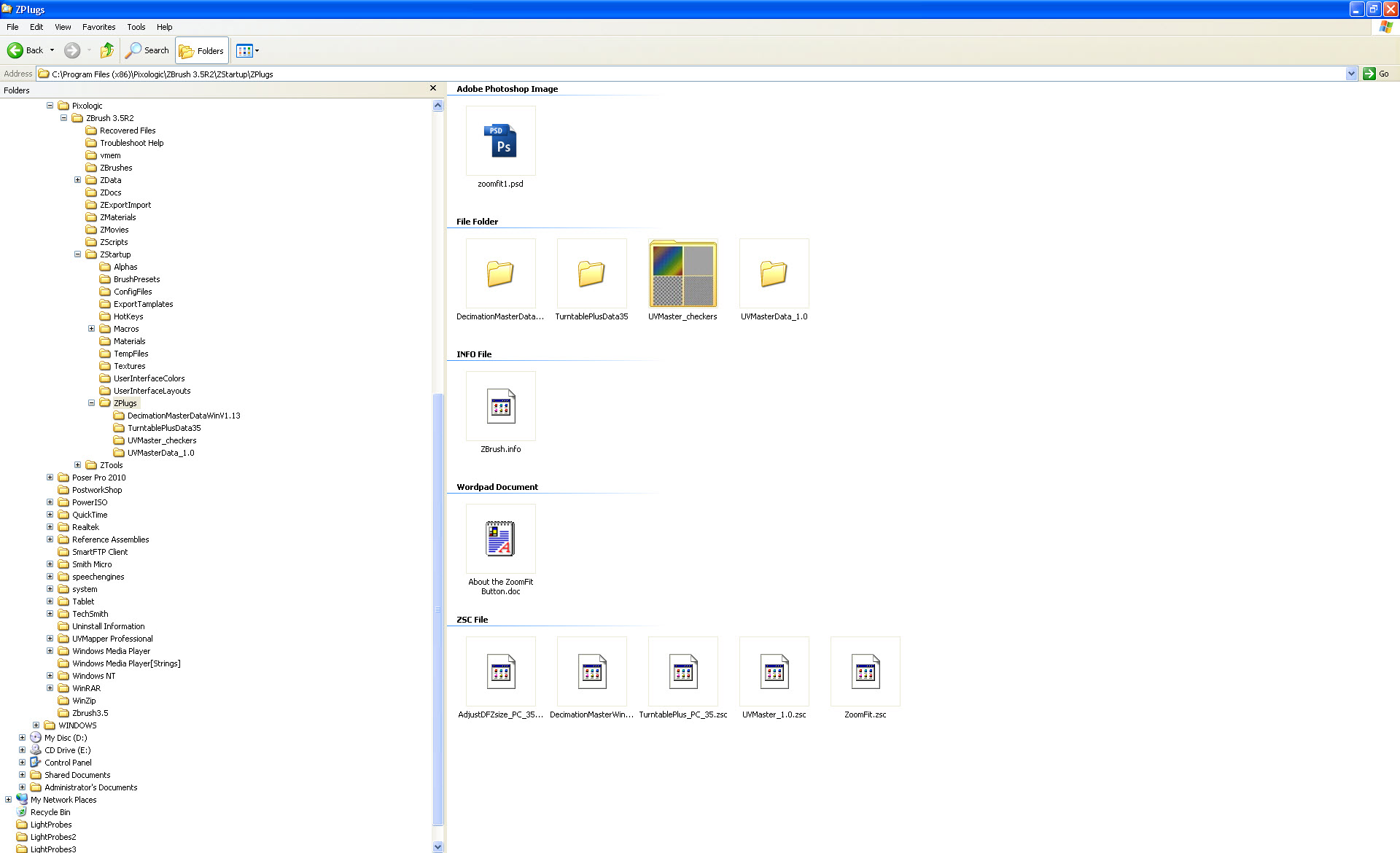This screenshot has width=1400, height=853.
Task: Open the Tools menu
Action: pyautogui.click(x=136, y=27)
